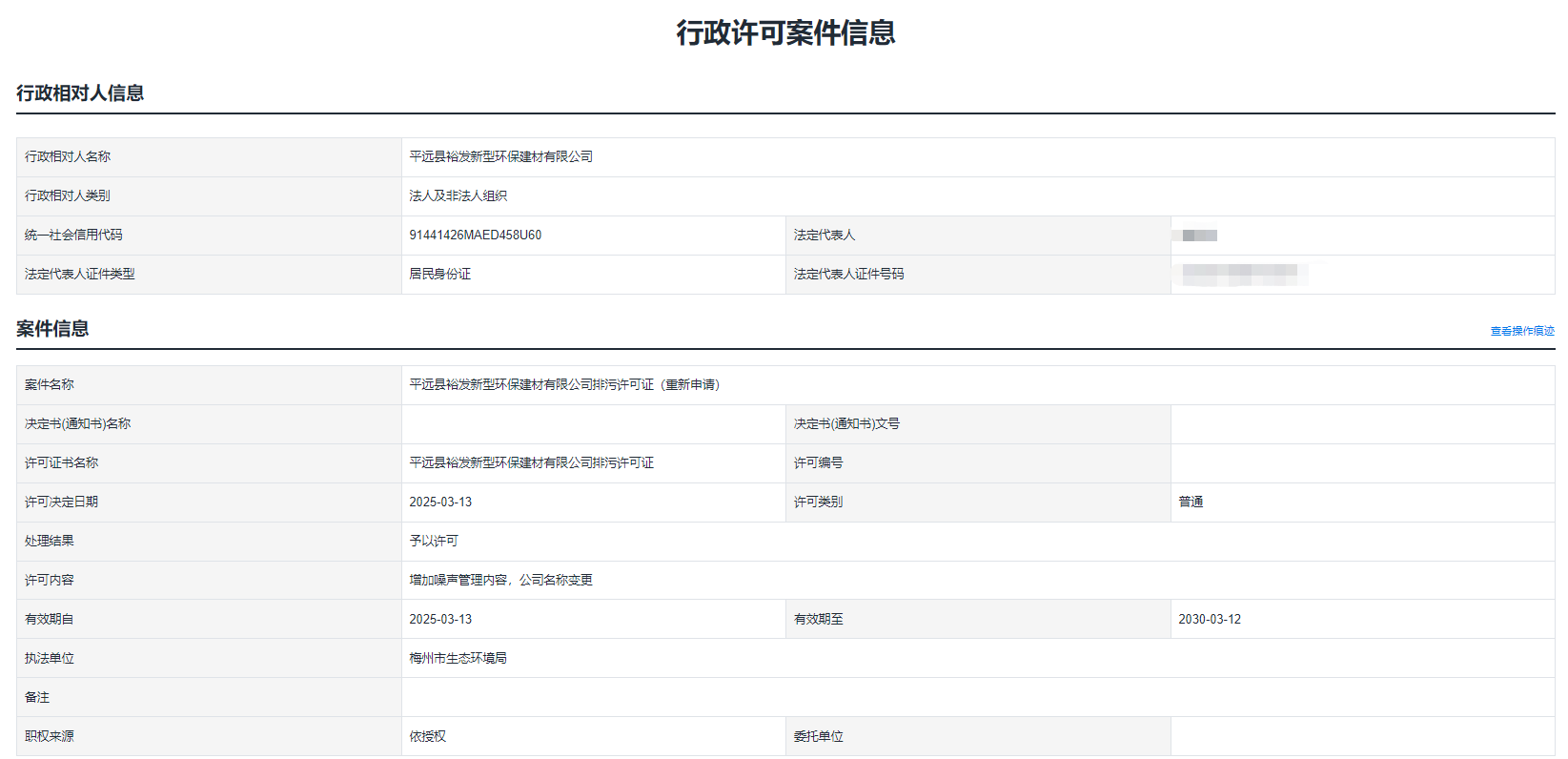Click the 行政许可案件信息 page title
The width and height of the screenshot is (1568, 759).
785,33
